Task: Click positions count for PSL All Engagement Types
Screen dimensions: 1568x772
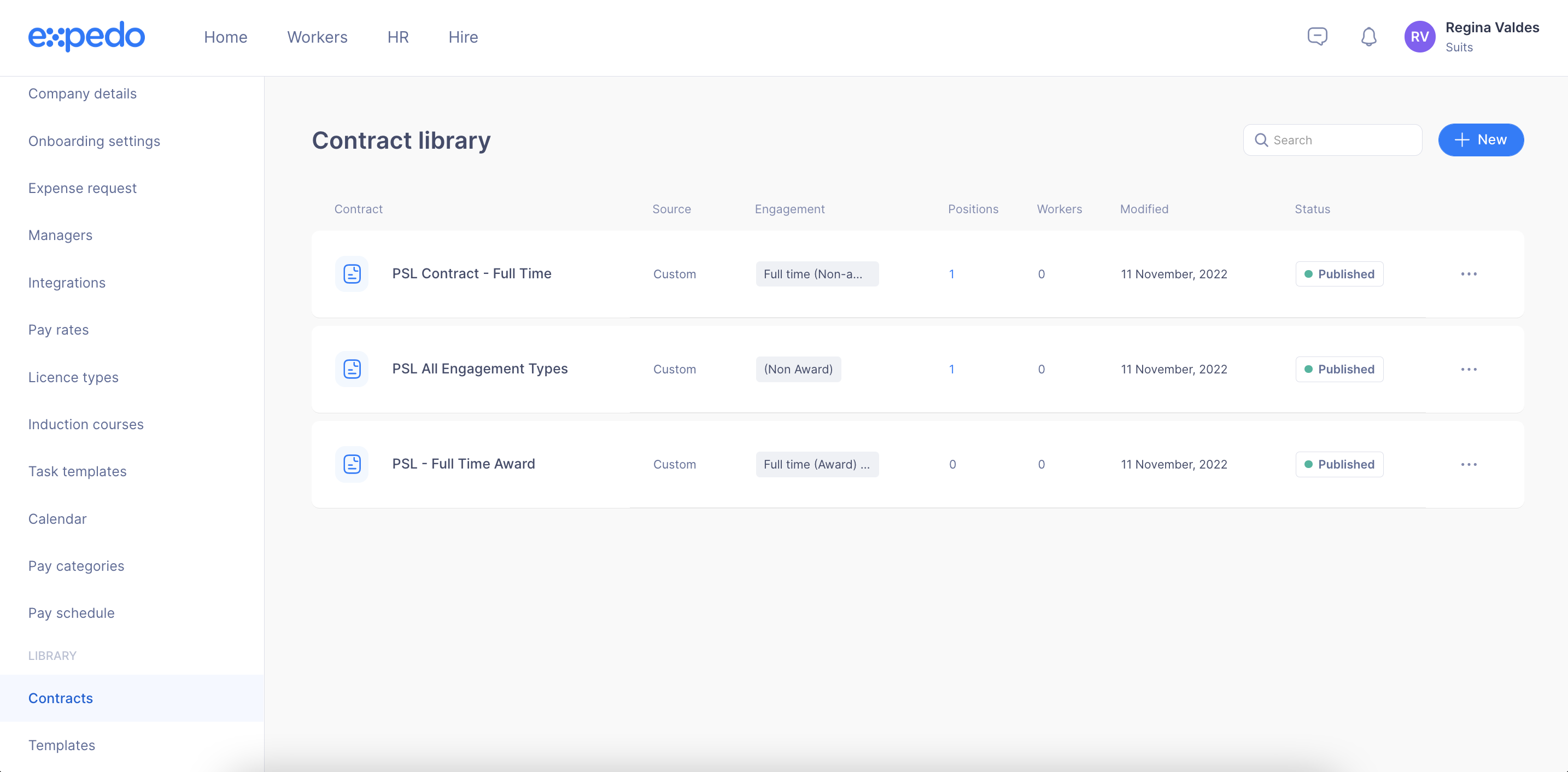Action: 951,369
